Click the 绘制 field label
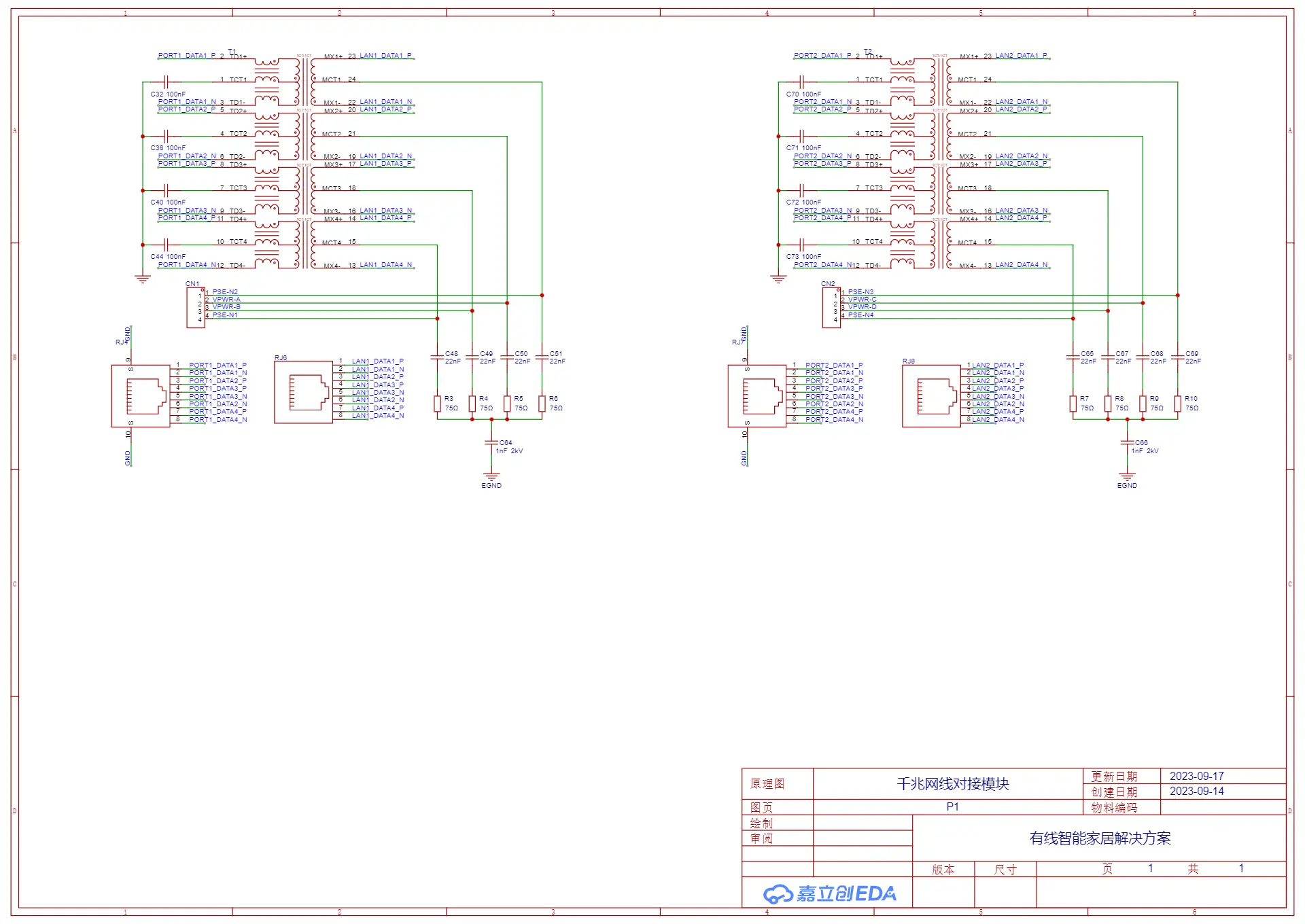This screenshot has height=924, width=1305. point(761,823)
